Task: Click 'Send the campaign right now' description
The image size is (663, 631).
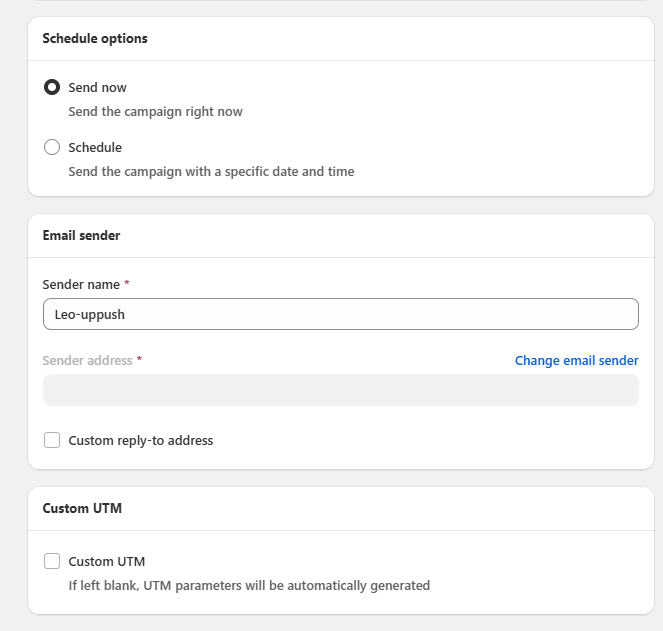Action: click(155, 112)
